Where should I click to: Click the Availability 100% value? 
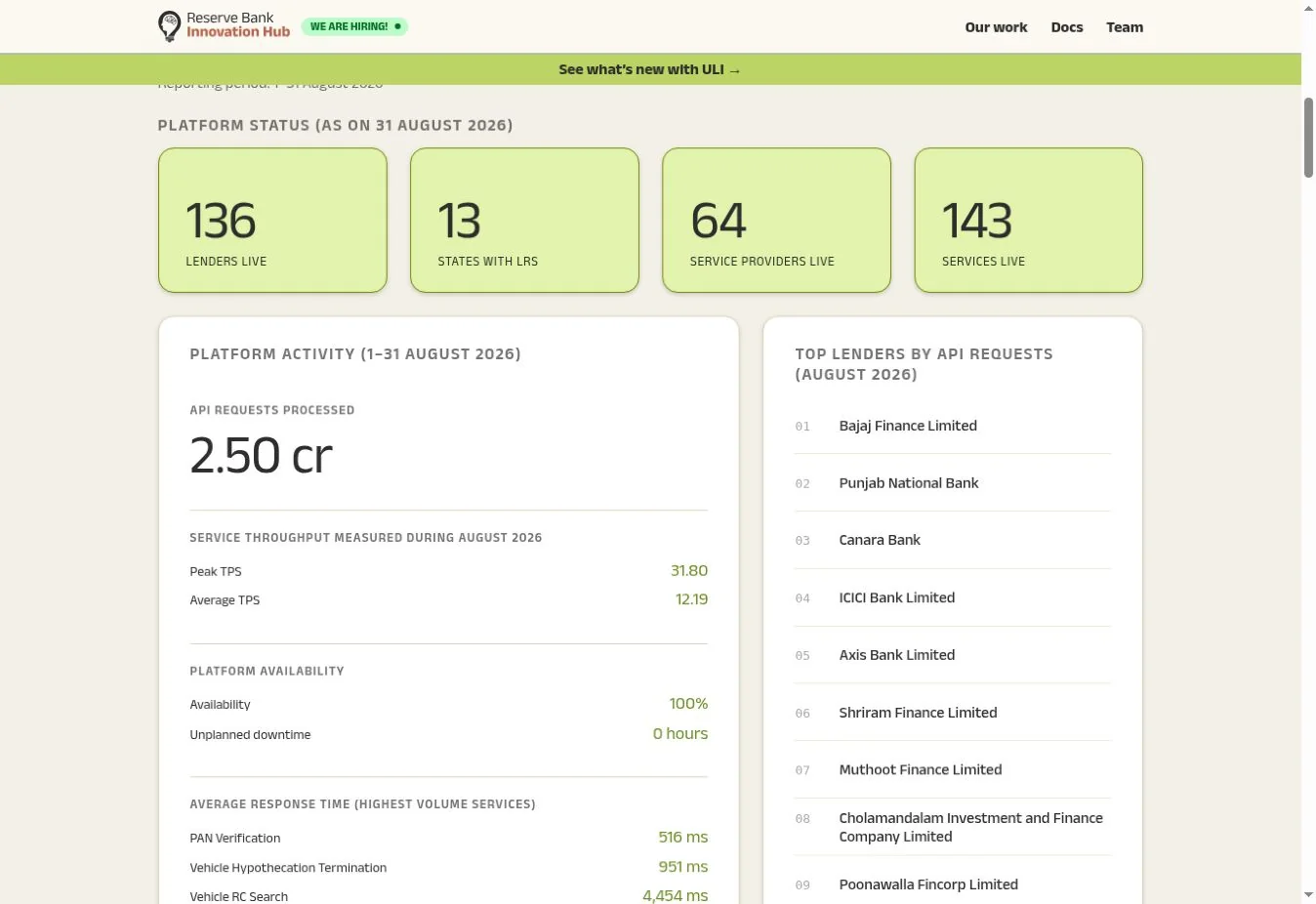click(x=688, y=704)
